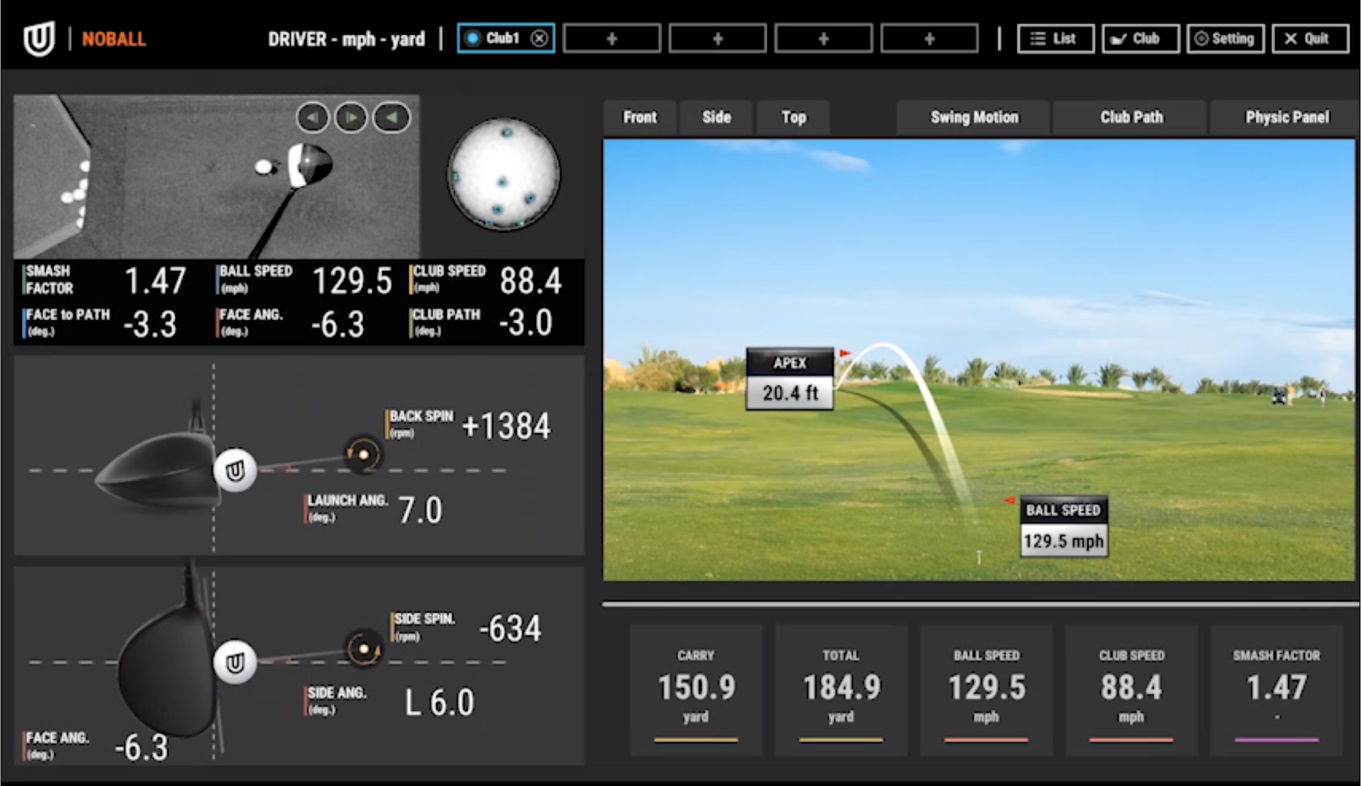The height and width of the screenshot is (786, 1361).
Task: Click the CLUB SPEED 88.4 value under video
Action: click(x=530, y=281)
